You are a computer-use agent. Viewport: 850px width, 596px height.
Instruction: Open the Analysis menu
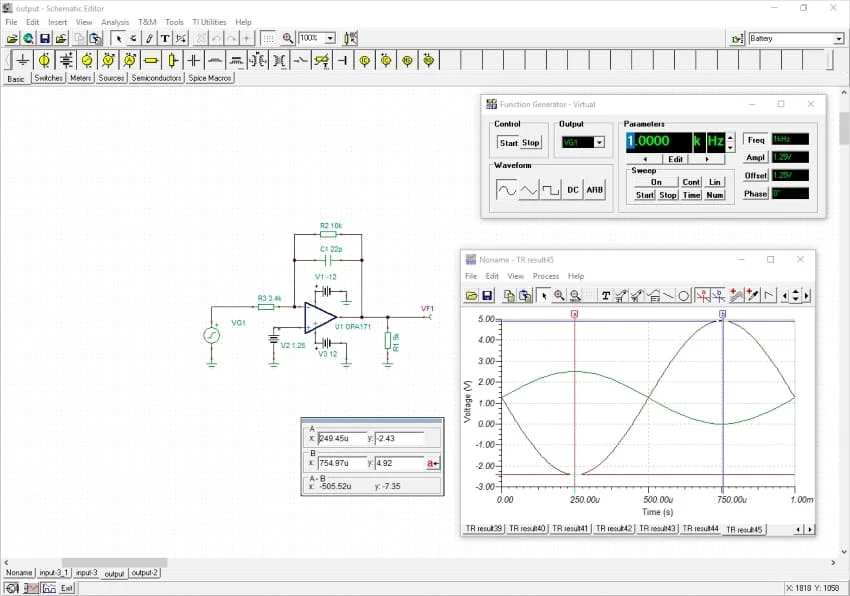click(115, 22)
